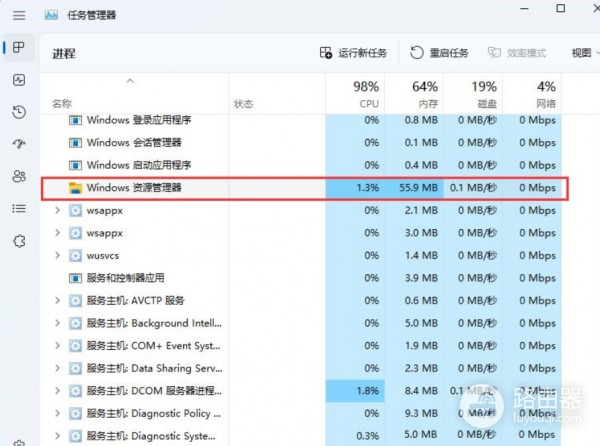Viewport: 600px width, 446px height.
Task: Click 运行新任务 (Run new task) button
Action: coord(353,53)
